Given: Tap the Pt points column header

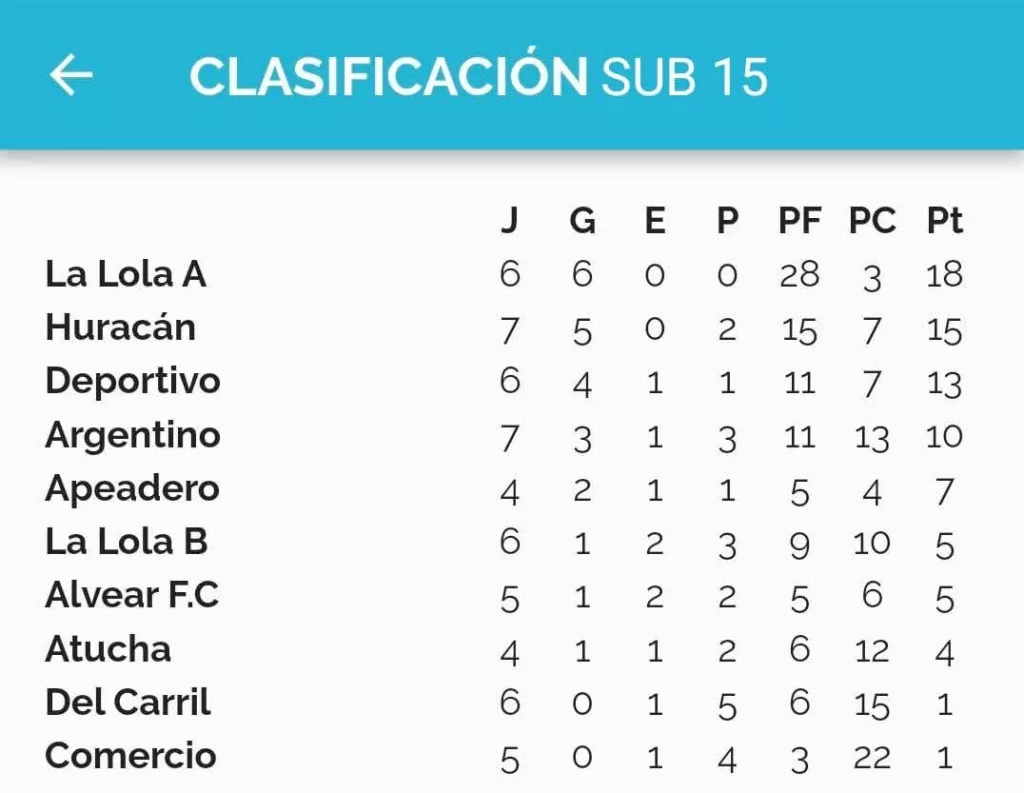Looking at the screenshot, I should (944, 220).
